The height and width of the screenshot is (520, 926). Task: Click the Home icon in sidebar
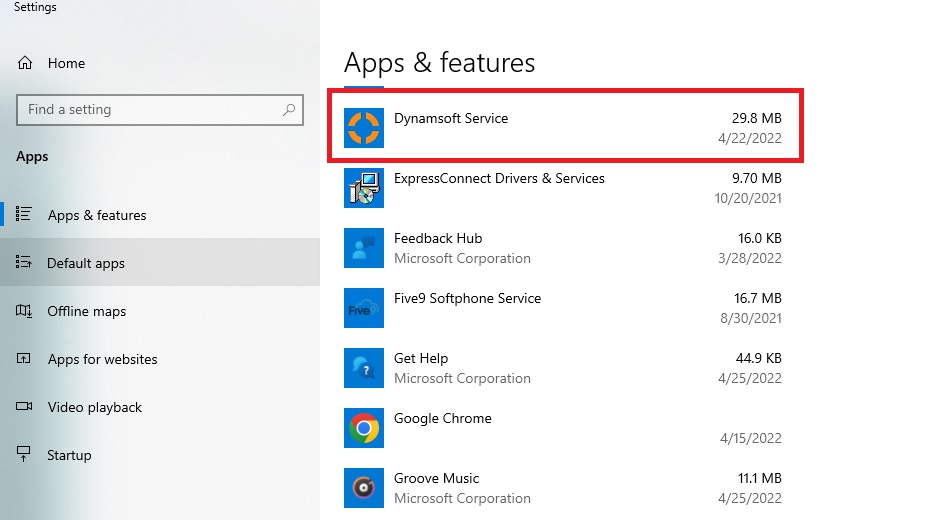tap(25, 63)
